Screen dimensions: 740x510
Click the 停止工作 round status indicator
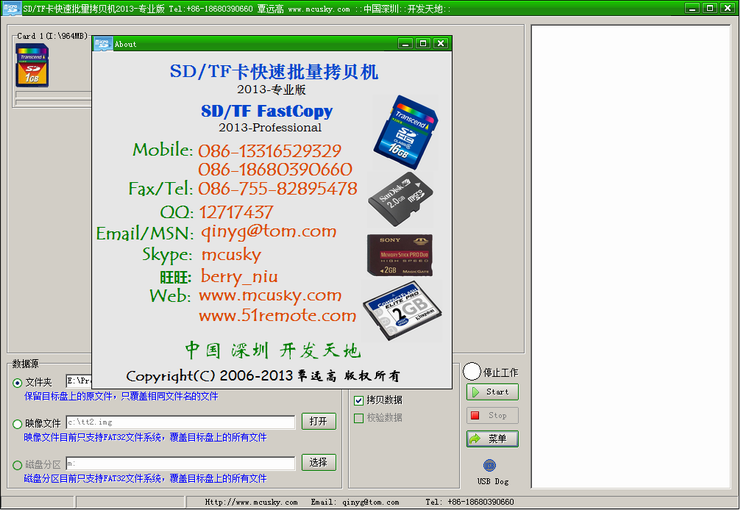click(472, 371)
